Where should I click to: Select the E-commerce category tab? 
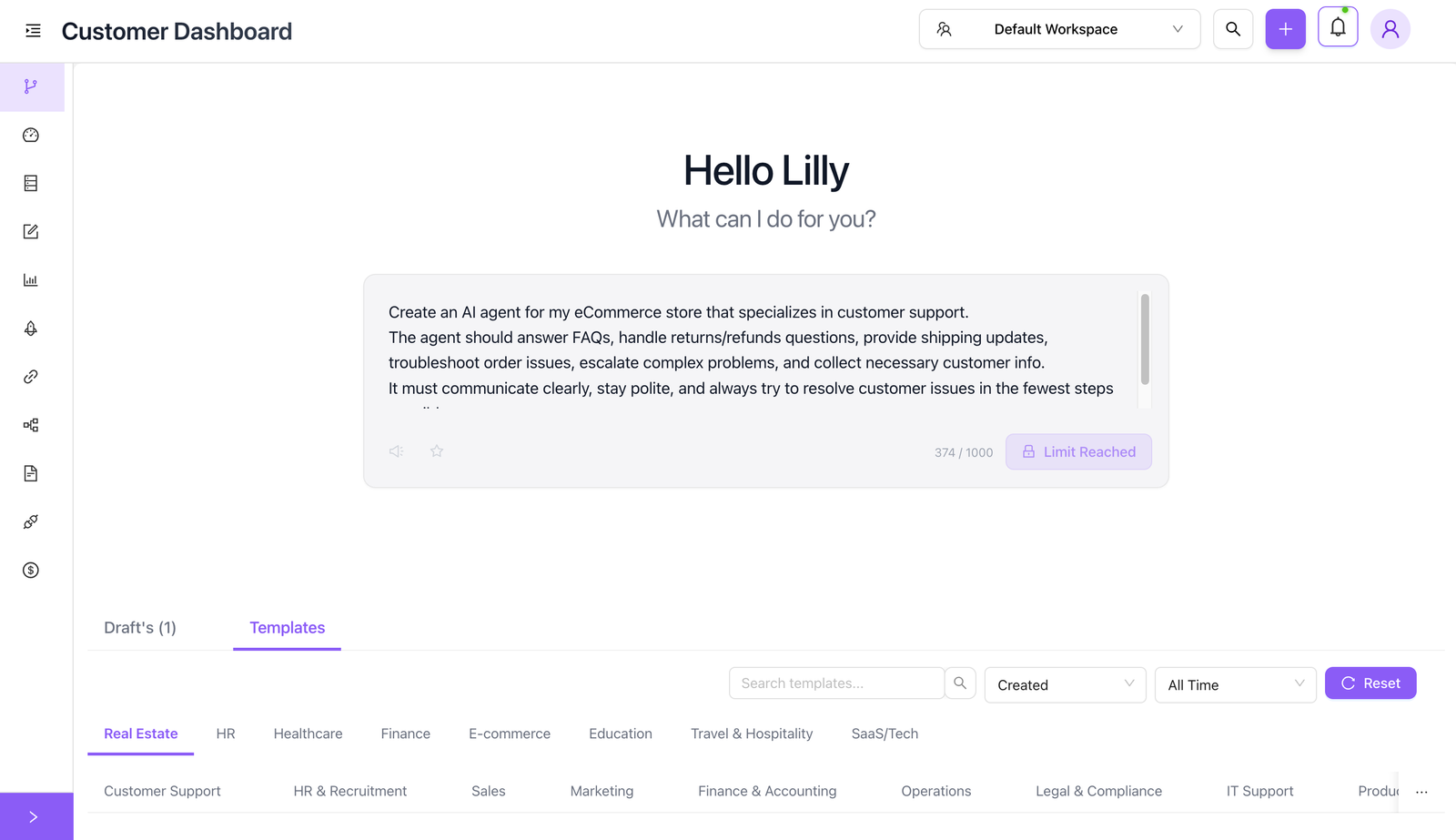click(x=510, y=734)
